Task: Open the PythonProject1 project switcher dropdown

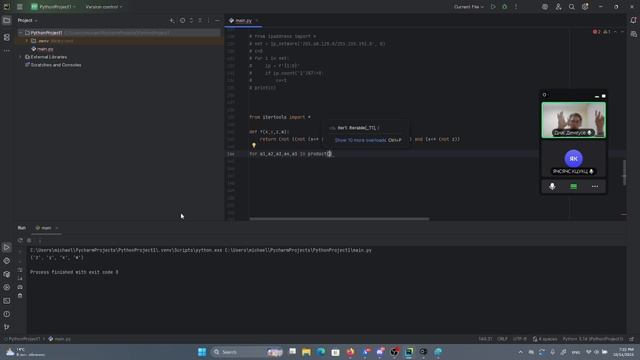Action: [53, 7]
